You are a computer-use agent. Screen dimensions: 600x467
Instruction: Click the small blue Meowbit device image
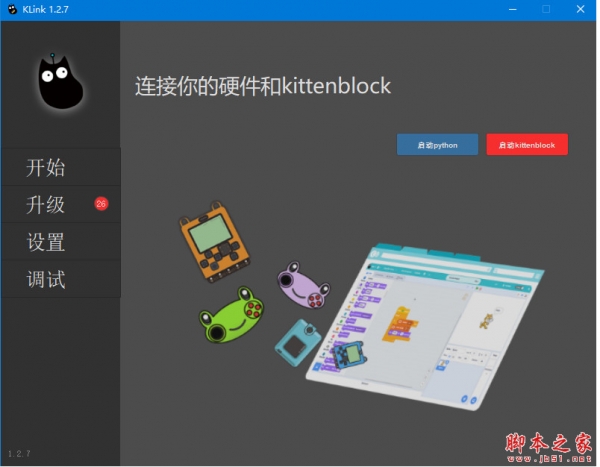[x=350, y=355]
